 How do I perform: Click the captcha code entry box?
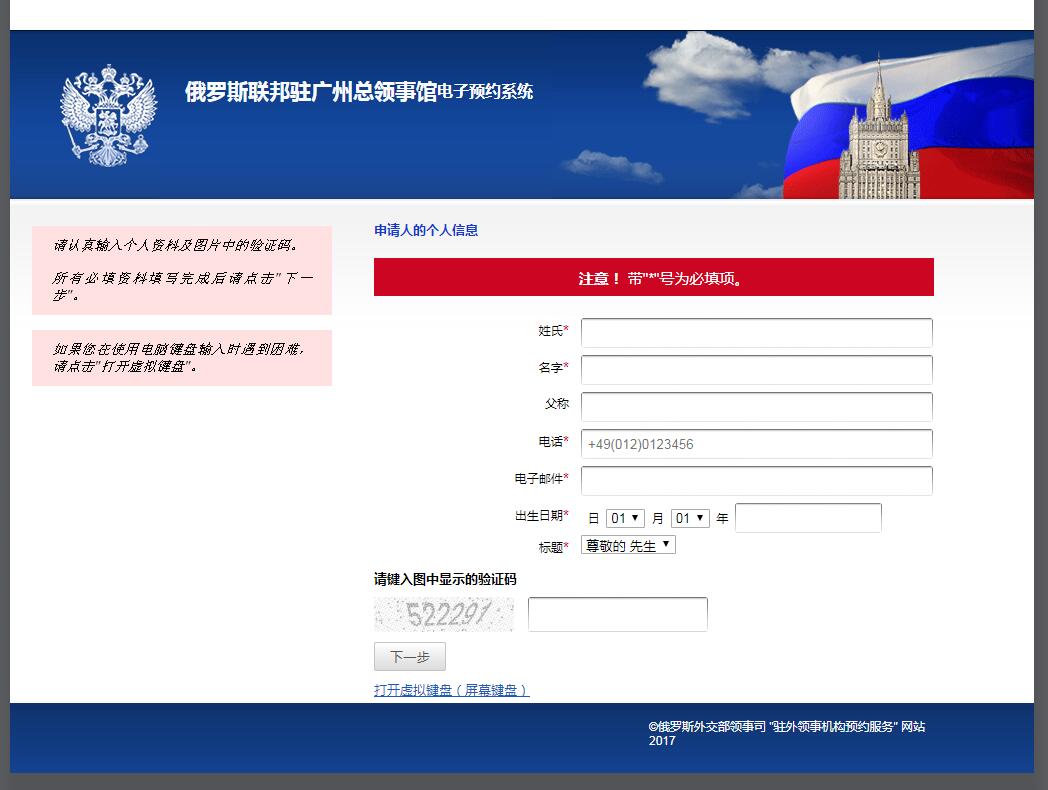tap(617, 613)
